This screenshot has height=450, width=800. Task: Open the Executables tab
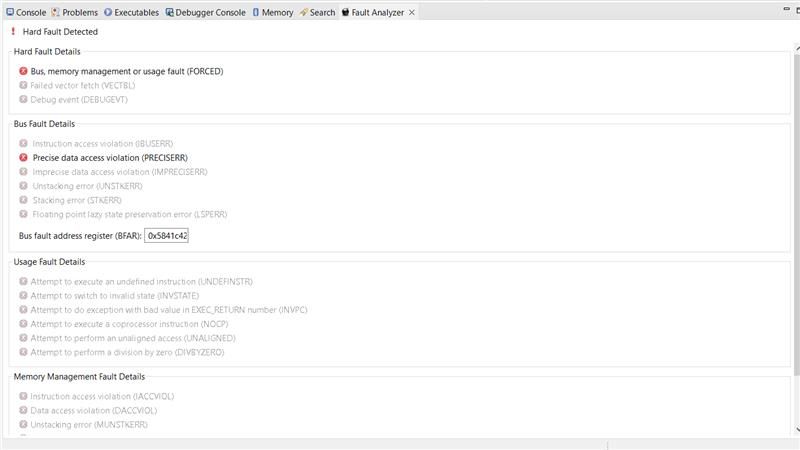tap(132, 12)
